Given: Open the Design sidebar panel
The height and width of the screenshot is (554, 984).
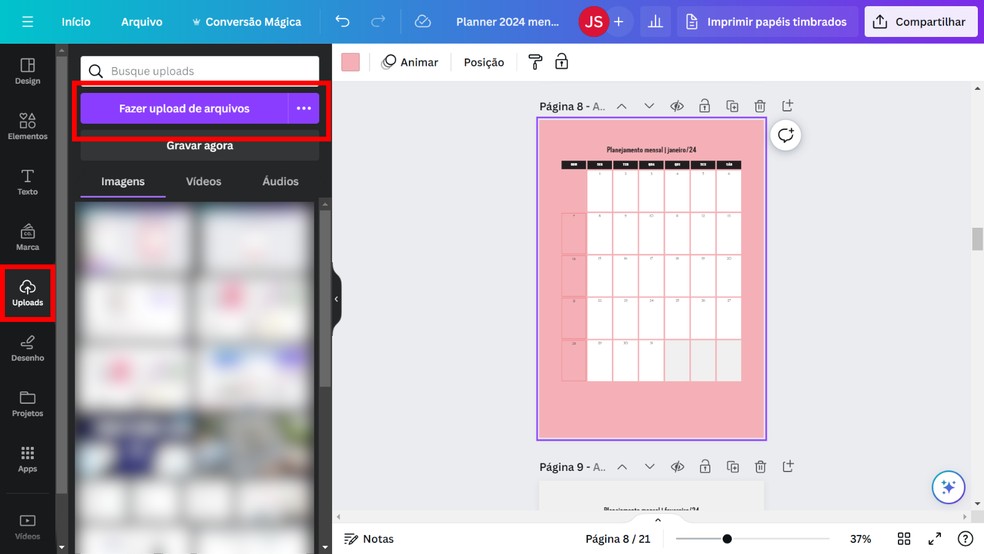Looking at the screenshot, I should [28, 71].
